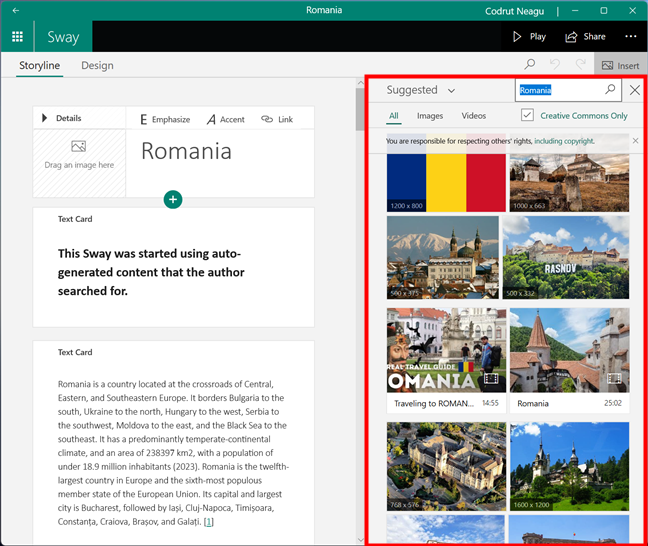Image resolution: width=648 pixels, height=546 pixels.
Task: Expand the Details disclosure triangle
Action: [45, 119]
